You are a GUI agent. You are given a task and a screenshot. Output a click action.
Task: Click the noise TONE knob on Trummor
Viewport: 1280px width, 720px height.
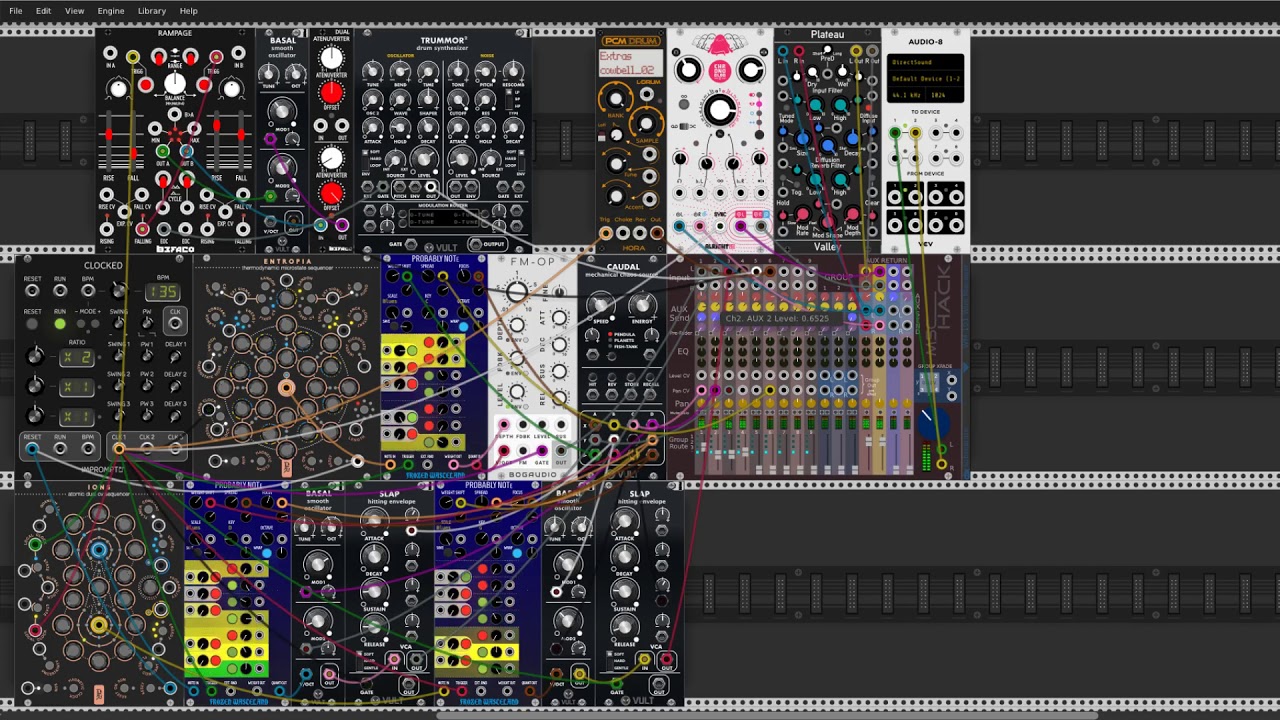[x=458, y=72]
